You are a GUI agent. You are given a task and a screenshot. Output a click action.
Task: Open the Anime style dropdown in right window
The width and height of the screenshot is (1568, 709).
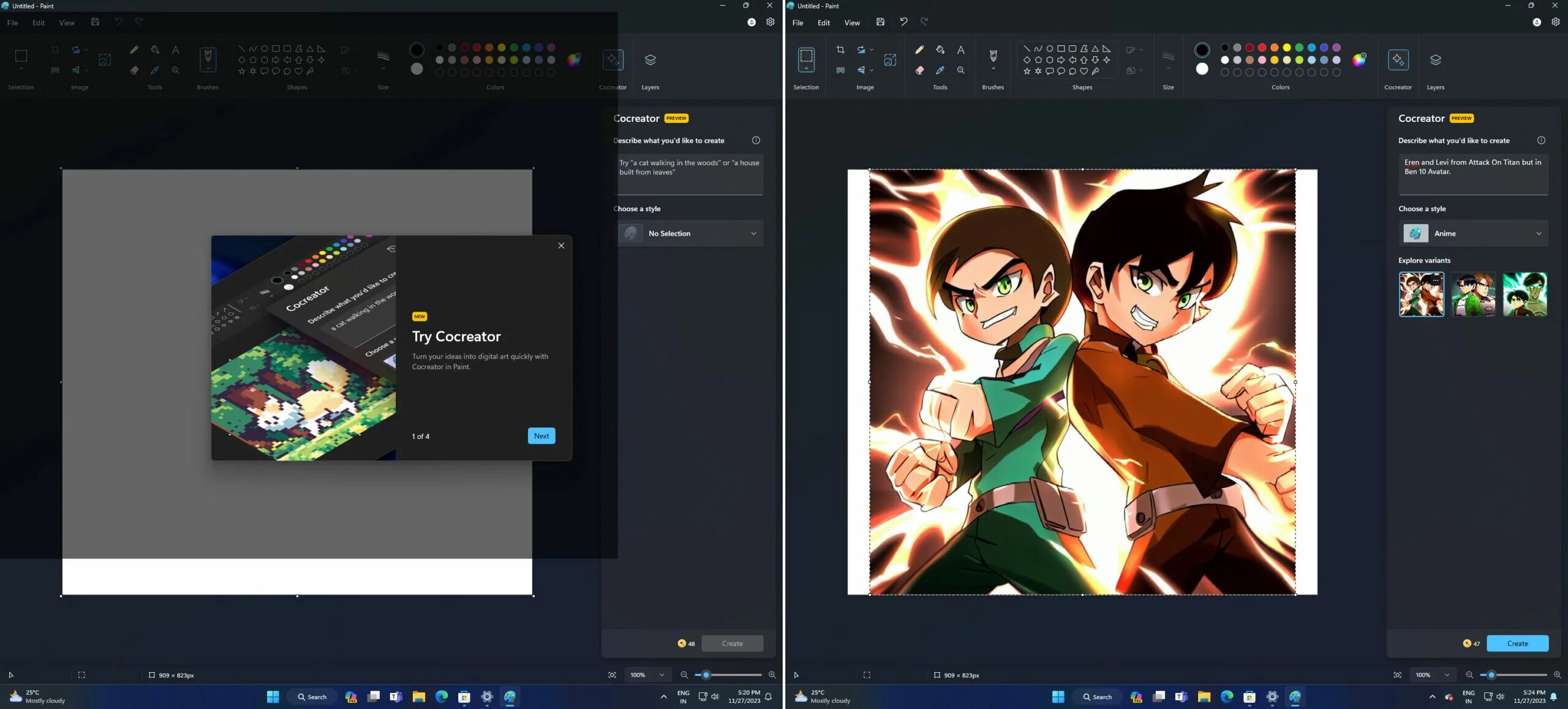pos(1473,233)
